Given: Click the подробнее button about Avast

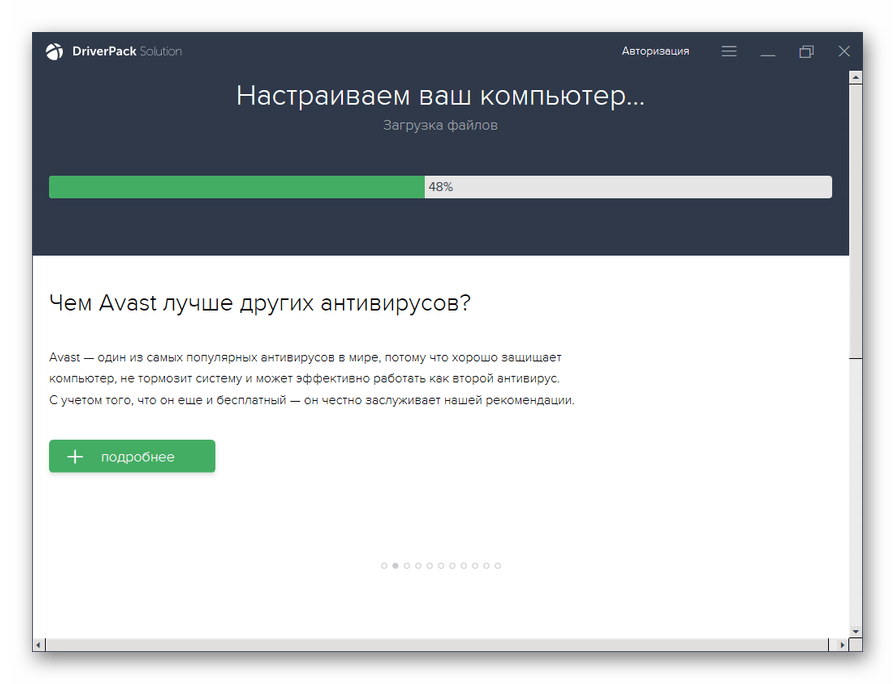Looking at the screenshot, I should coord(132,457).
